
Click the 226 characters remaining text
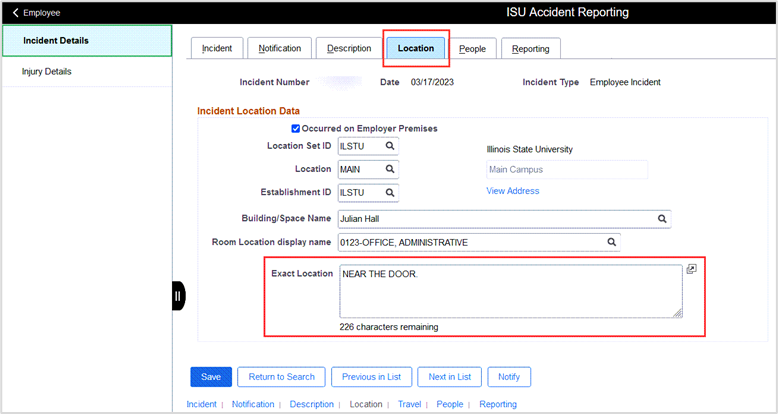(x=389, y=327)
